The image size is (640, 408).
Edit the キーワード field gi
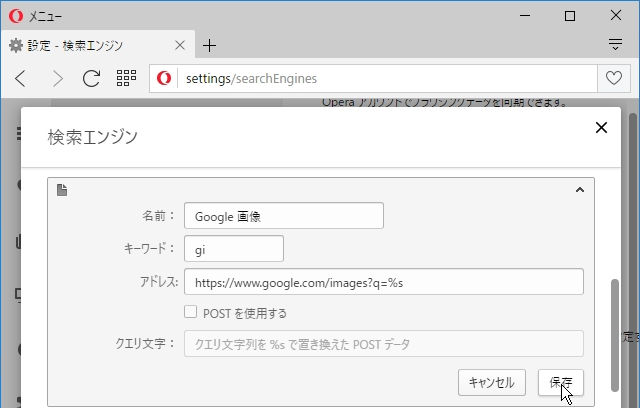coord(234,249)
